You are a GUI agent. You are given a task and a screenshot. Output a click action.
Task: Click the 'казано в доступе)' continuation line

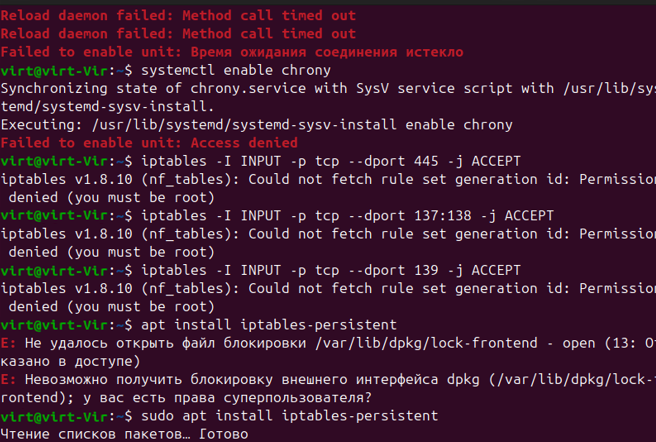coord(70,361)
